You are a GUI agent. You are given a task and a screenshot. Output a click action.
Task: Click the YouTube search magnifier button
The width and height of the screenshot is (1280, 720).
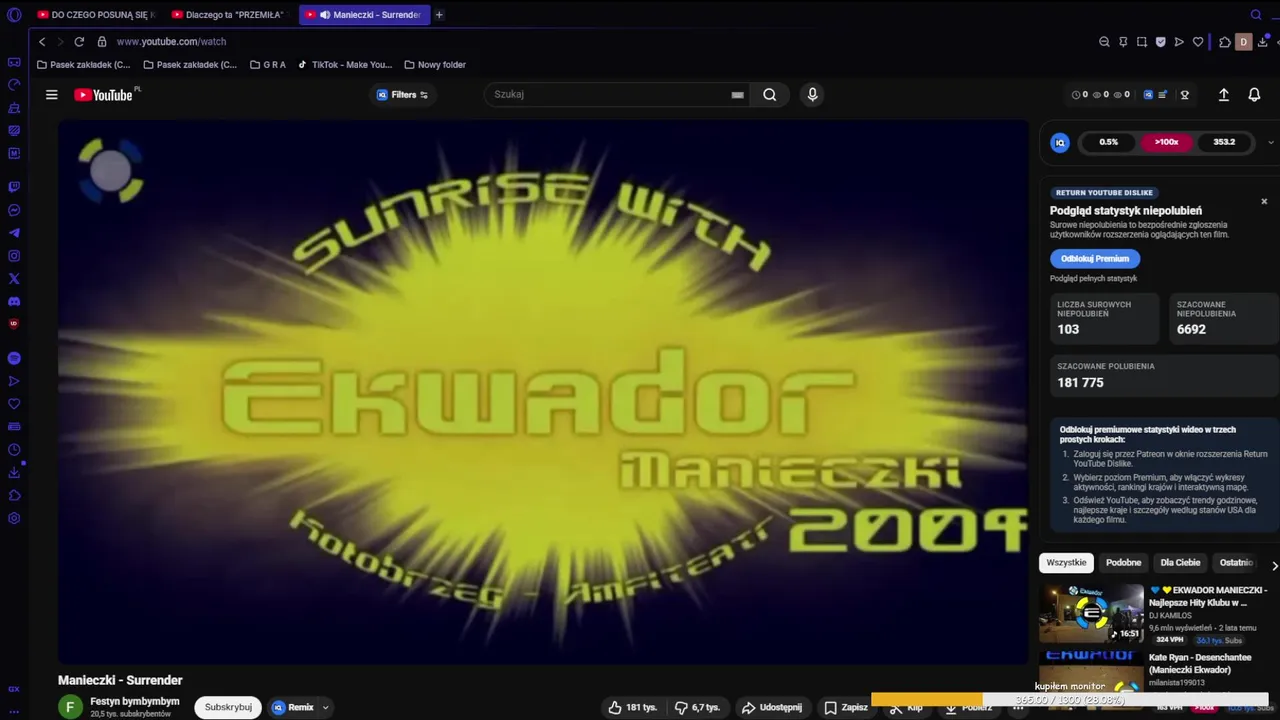pyautogui.click(x=769, y=95)
